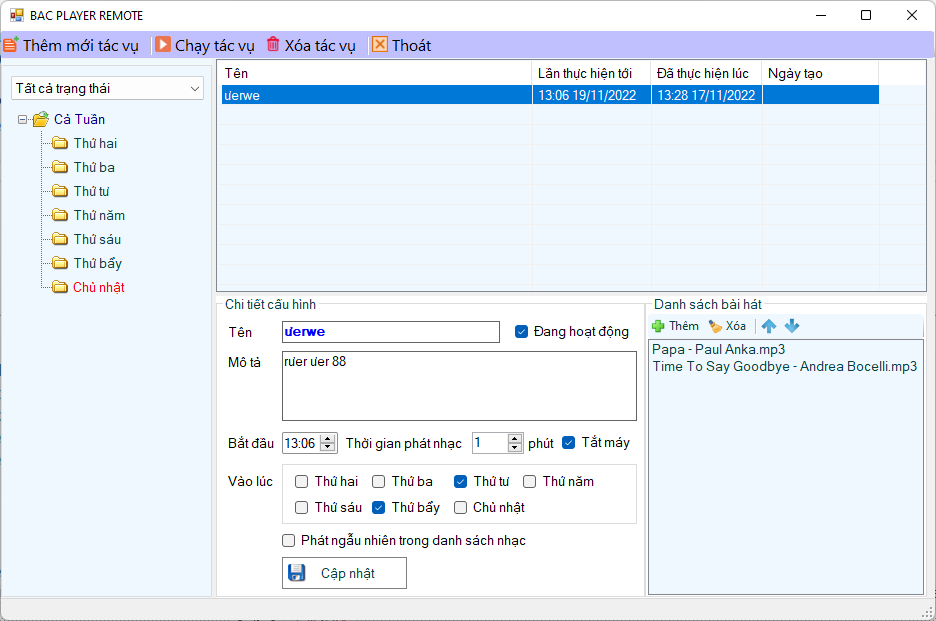This screenshot has height=621, width=936.
Task: Collapse the Cả Tuần tree node
Action: (22, 119)
